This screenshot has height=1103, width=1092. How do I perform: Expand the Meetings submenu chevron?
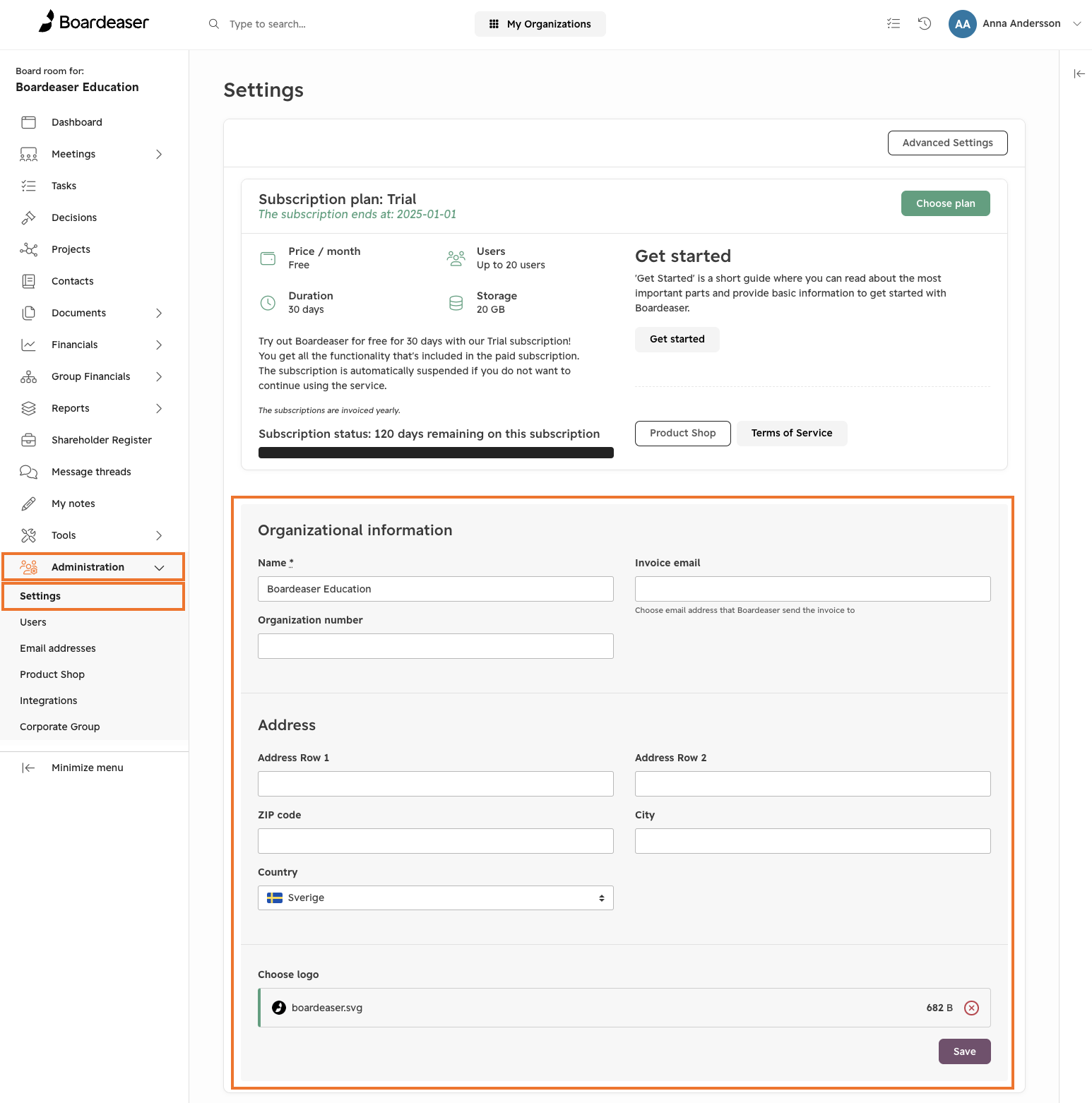[x=159, y=154]
